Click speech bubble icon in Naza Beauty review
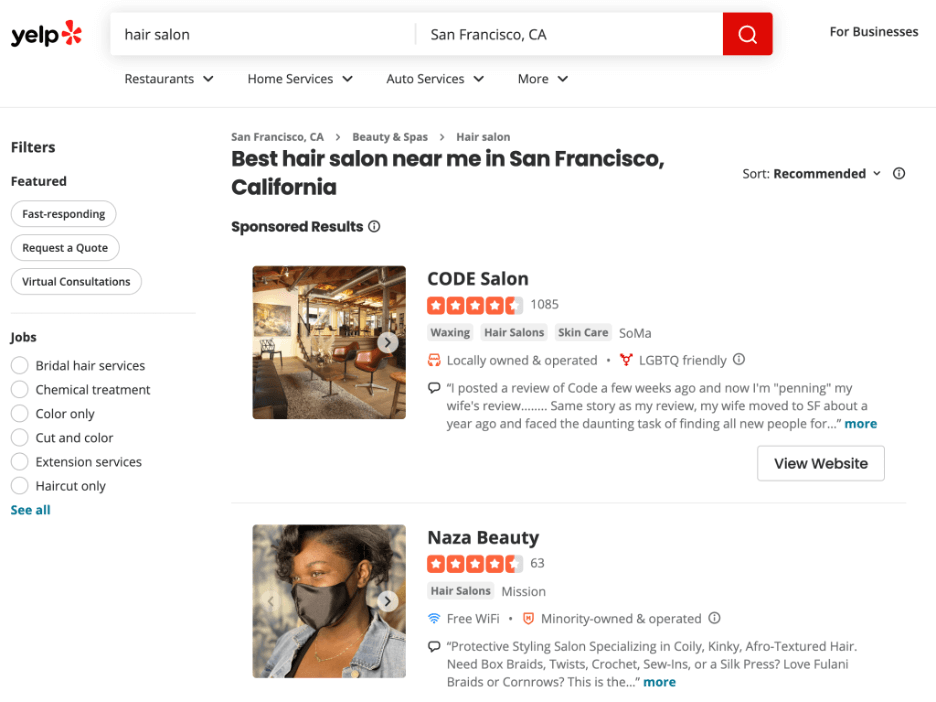Screen dimensions: 936x702 pos(434,646)
